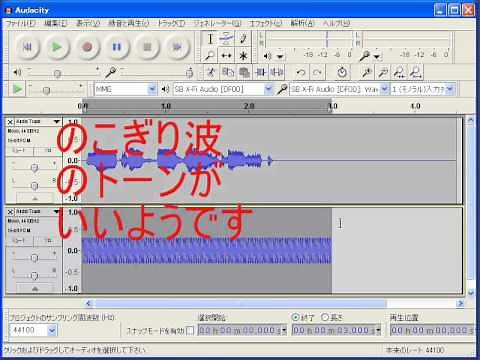Image resolution: width=480 pixels, height=360 pixels.
Task: Click the first track's gain slider
Action: coord(34,167)
